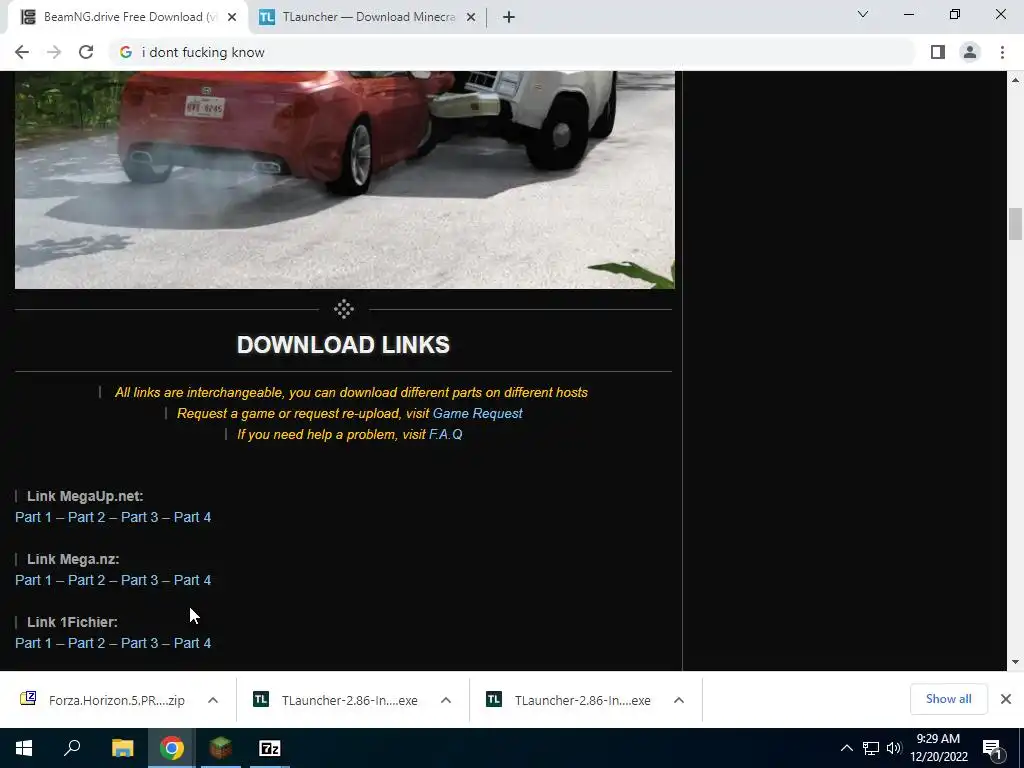Click the BeamNG car crash screenshot

345,180
